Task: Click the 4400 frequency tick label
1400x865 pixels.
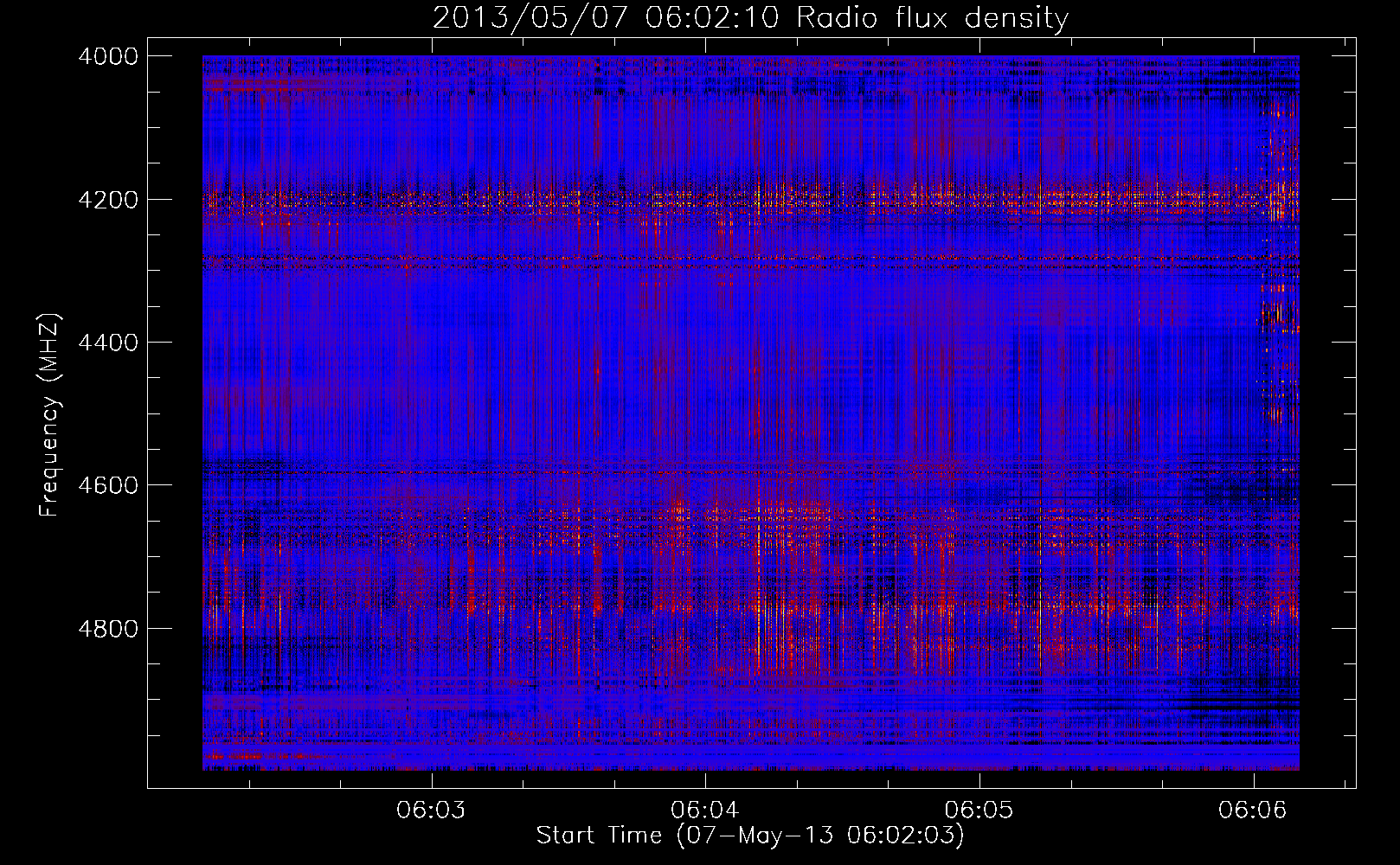Action: click(x=108, y=343)
